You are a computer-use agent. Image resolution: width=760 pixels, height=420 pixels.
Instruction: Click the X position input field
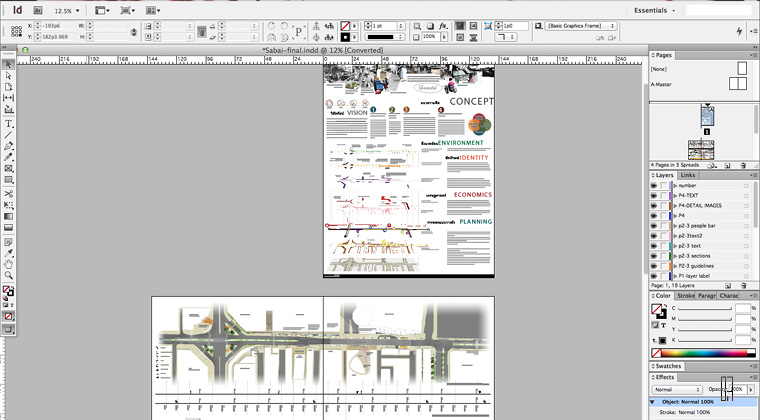(x=57, y=26)
